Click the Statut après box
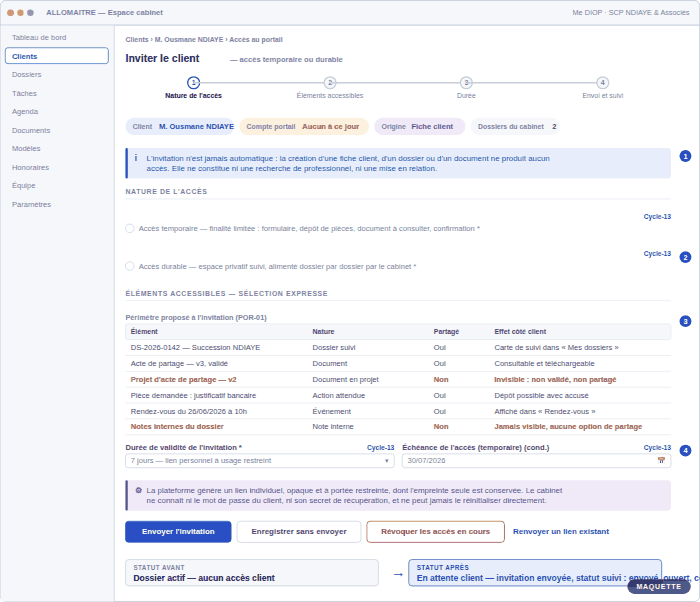Screen dimensions: 700x602 (x=535, y=573)
